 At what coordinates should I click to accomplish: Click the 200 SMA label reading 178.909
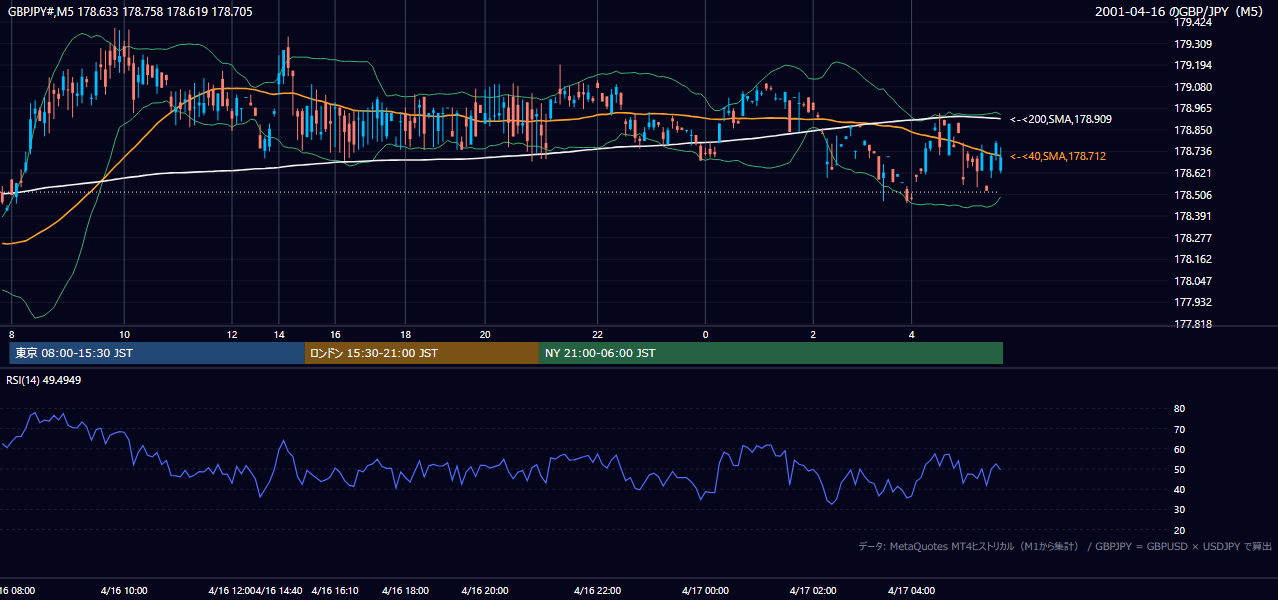(x=1061, y=119)
